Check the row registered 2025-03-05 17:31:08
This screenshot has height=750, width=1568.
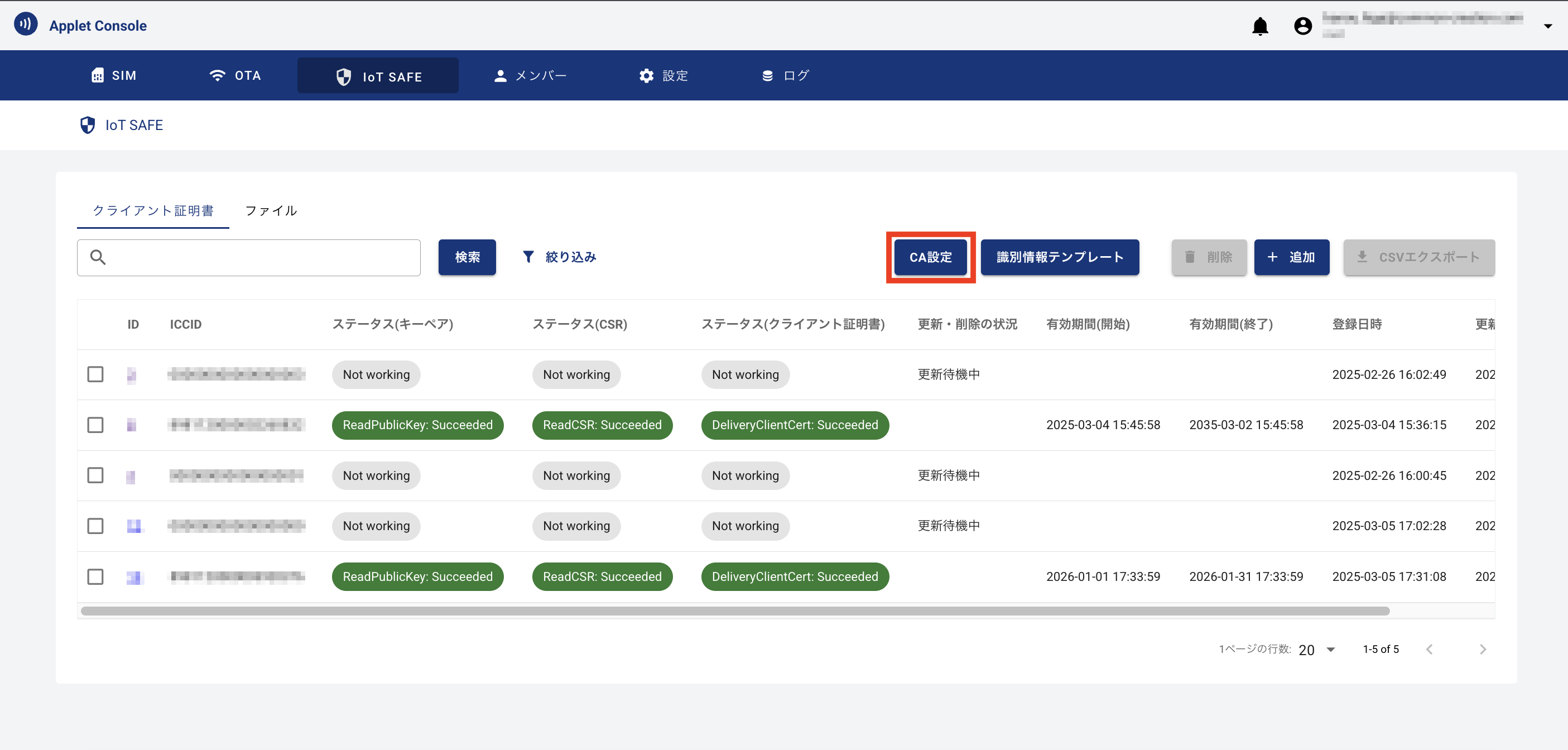pyautogui.click(x=95, y=576)
